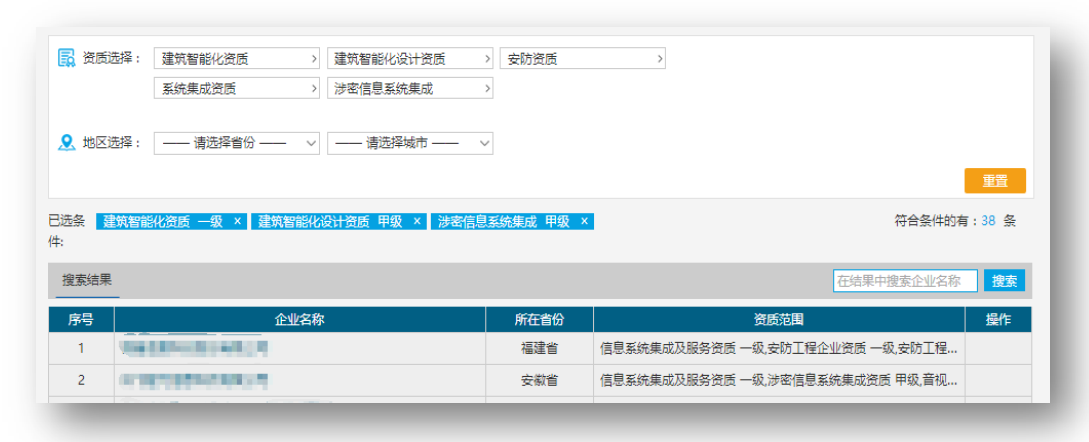The height and width of the screenshot is (442, 1089).
Task: Expand the 涉密信息系统集成 dropdown
Action: (x=410, y=89)
